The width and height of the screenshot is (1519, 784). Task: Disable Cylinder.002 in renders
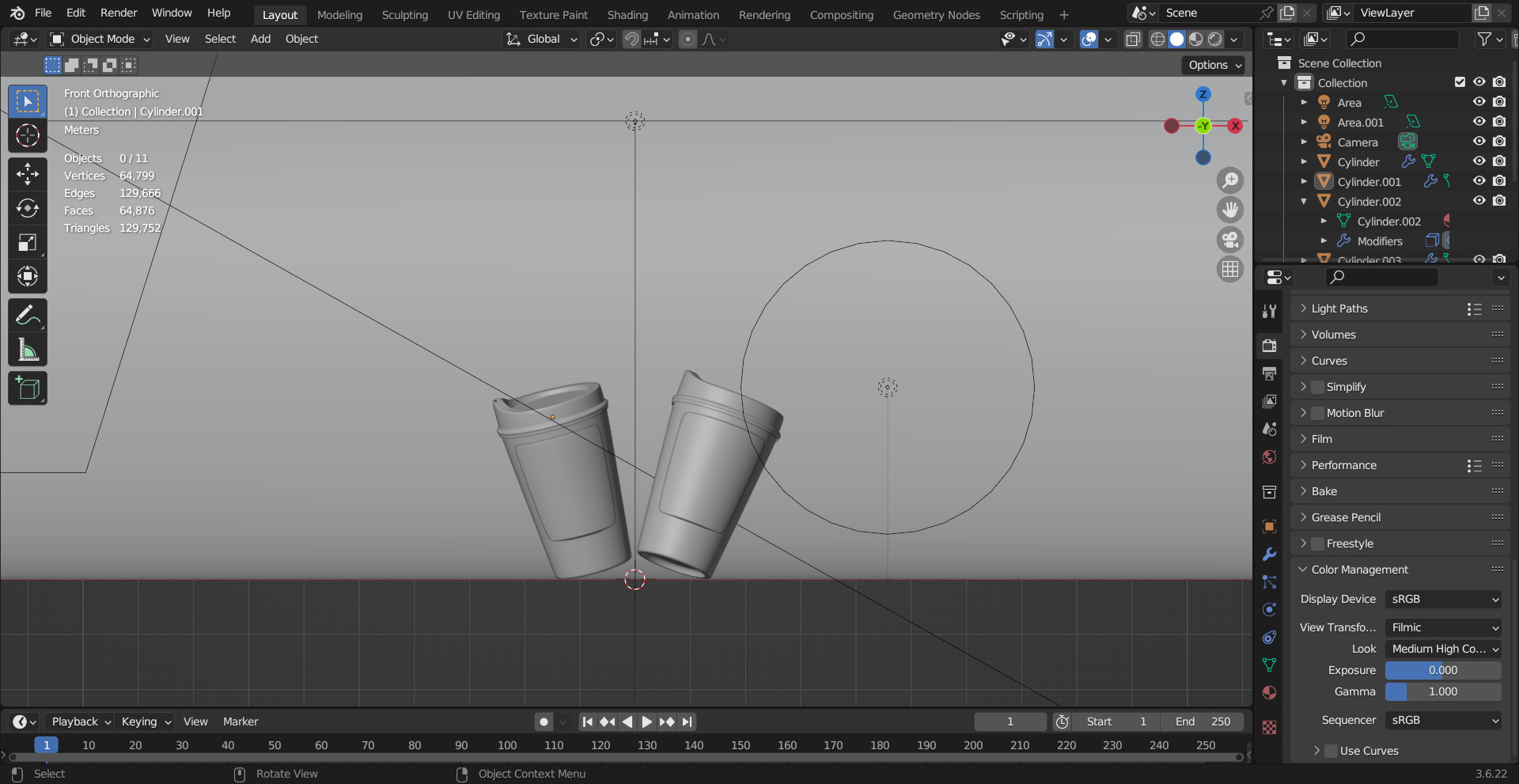1499,201
